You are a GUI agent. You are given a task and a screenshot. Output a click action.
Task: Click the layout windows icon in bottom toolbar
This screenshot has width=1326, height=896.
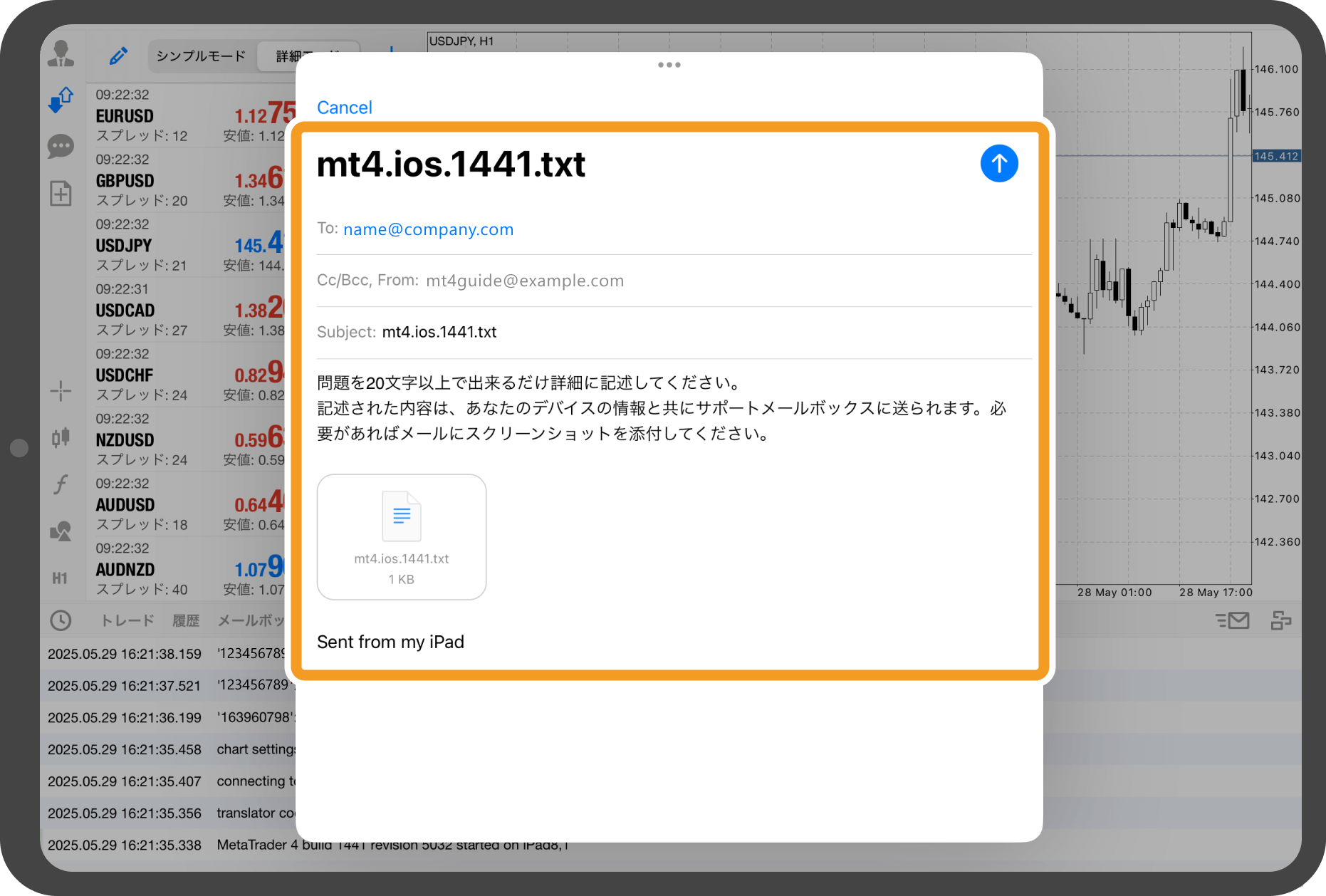tap(1281, 620)
